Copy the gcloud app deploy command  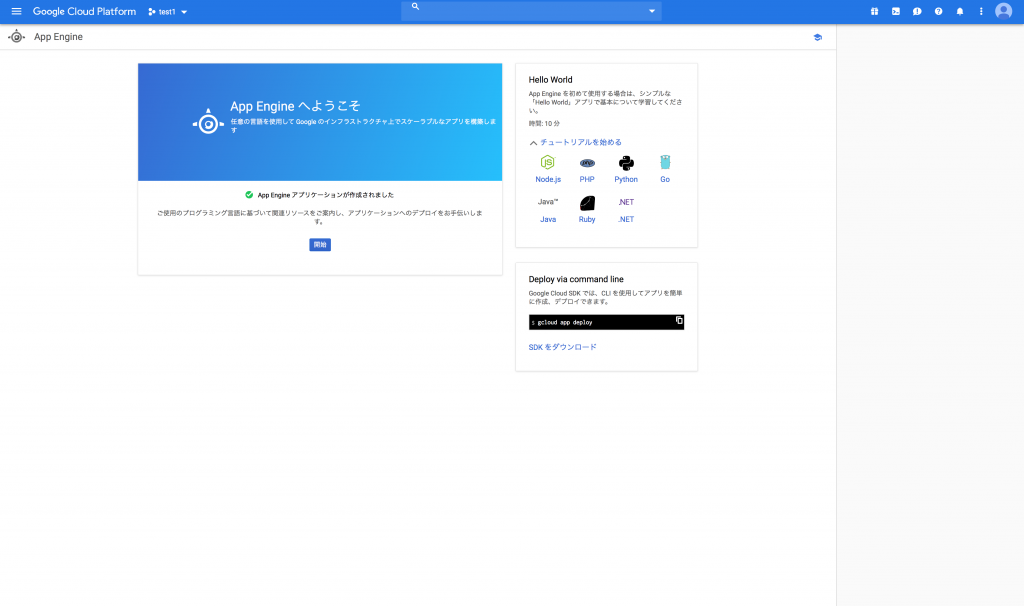tap(677, 321)
